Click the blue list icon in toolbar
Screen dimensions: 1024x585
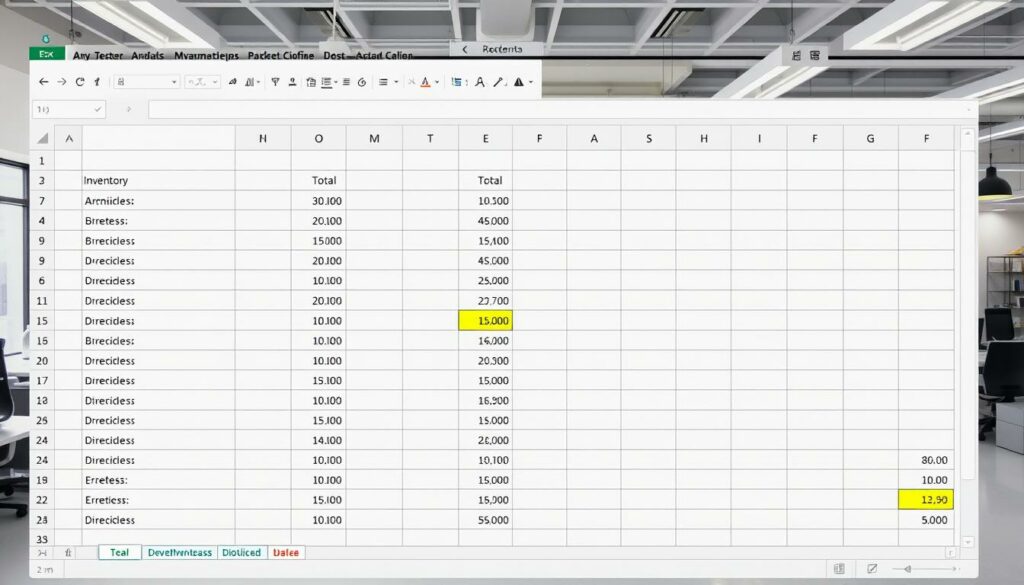coord(456,82)
